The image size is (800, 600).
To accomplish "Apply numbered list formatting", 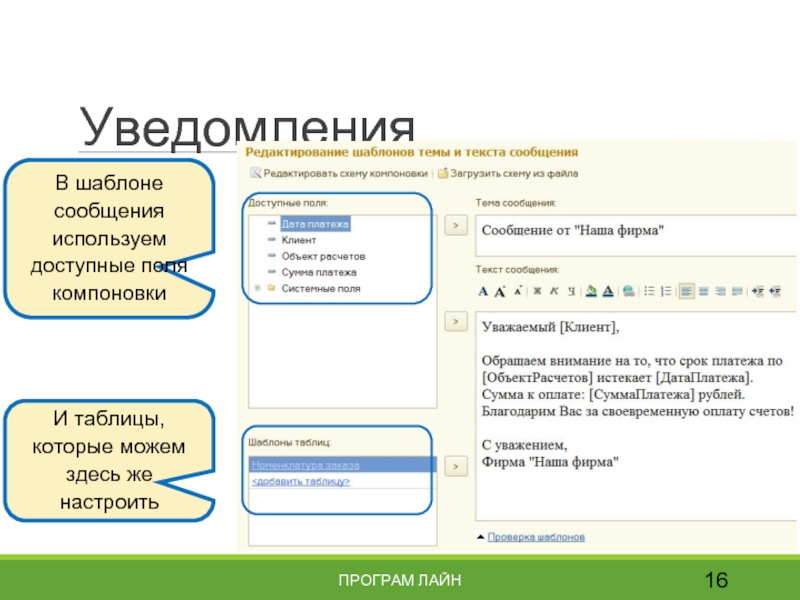I will pos(666,291).
